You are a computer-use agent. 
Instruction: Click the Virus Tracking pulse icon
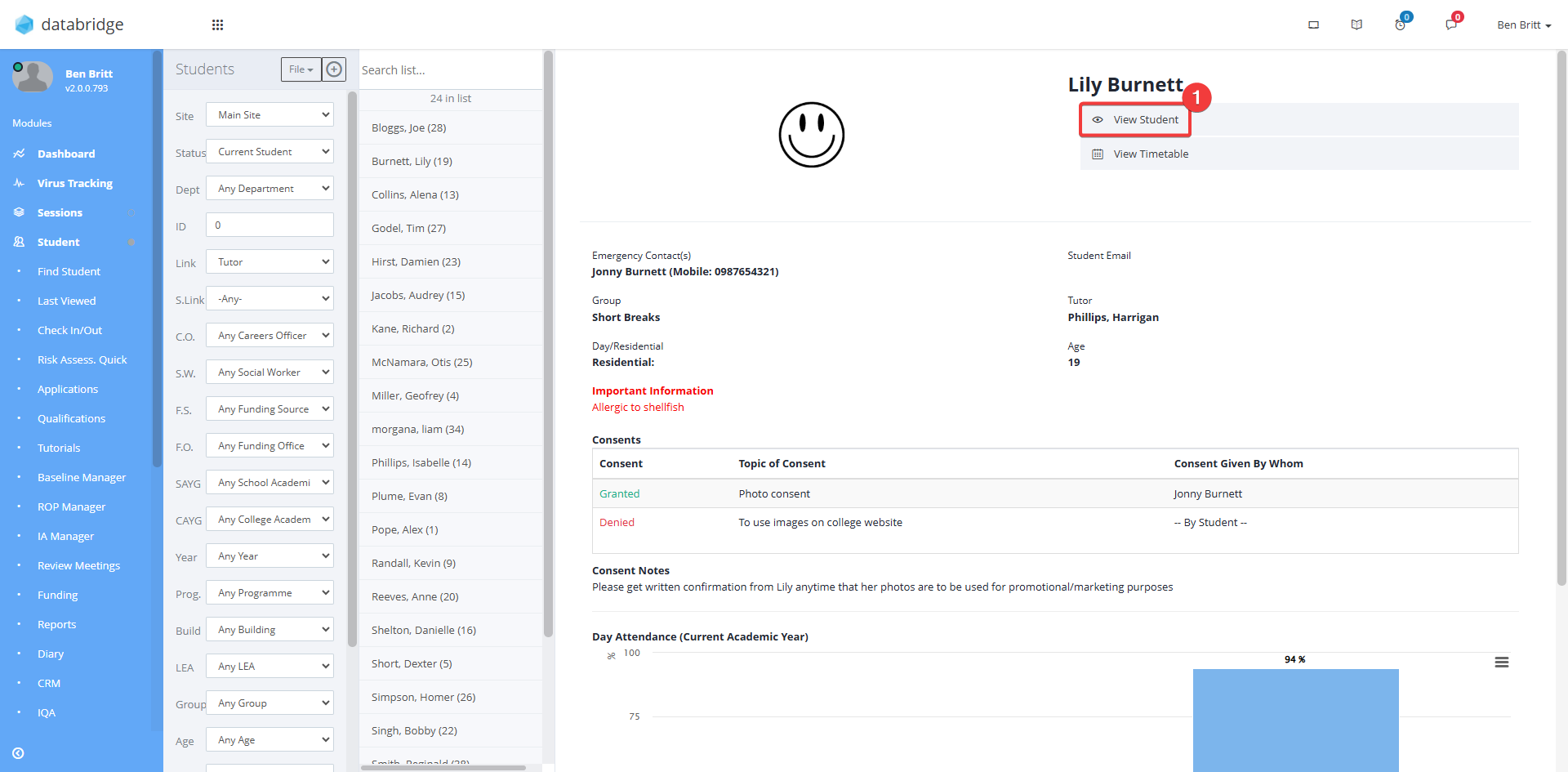[x=19, y=183]
